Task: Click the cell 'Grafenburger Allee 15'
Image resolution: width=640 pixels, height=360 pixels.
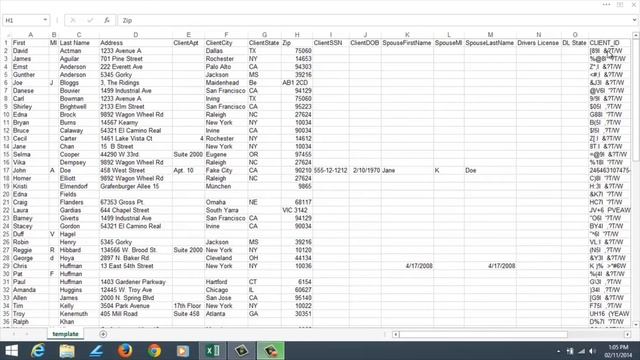Action: [136, 186]
